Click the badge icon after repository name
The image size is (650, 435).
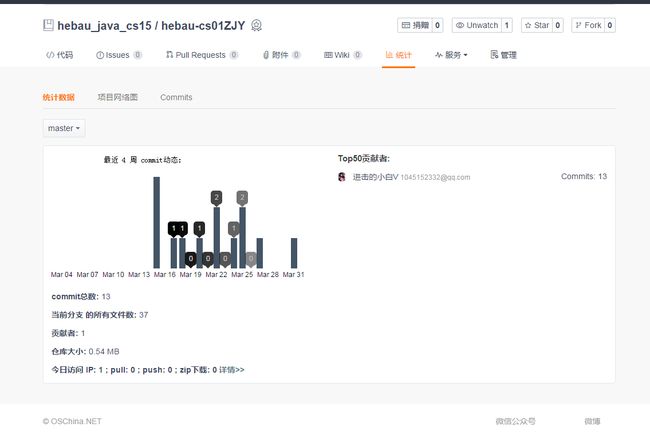[x=257, y=26]
